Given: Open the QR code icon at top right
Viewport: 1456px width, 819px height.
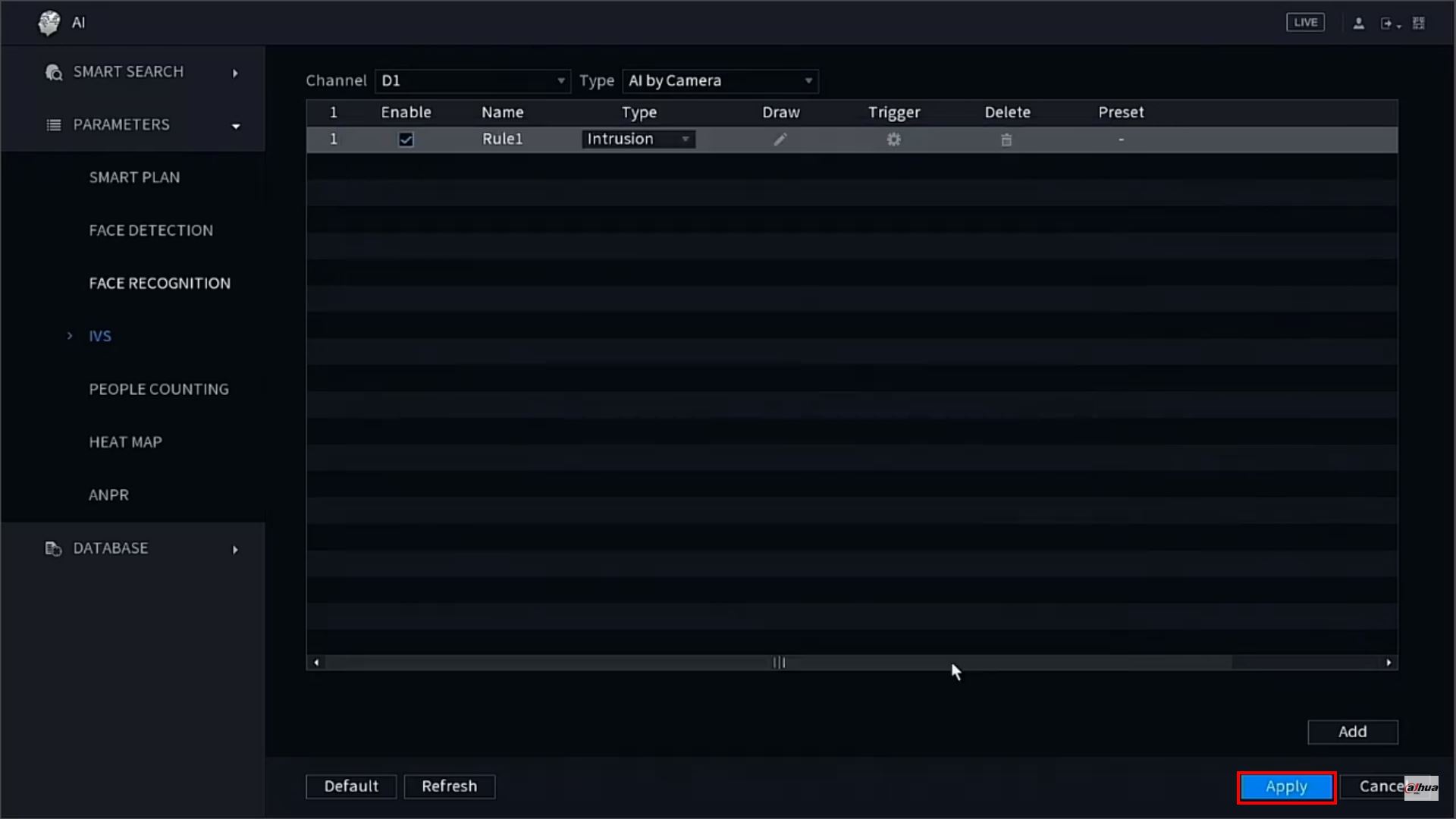Looking at the screenshot, I should (x=1419, y=24).
